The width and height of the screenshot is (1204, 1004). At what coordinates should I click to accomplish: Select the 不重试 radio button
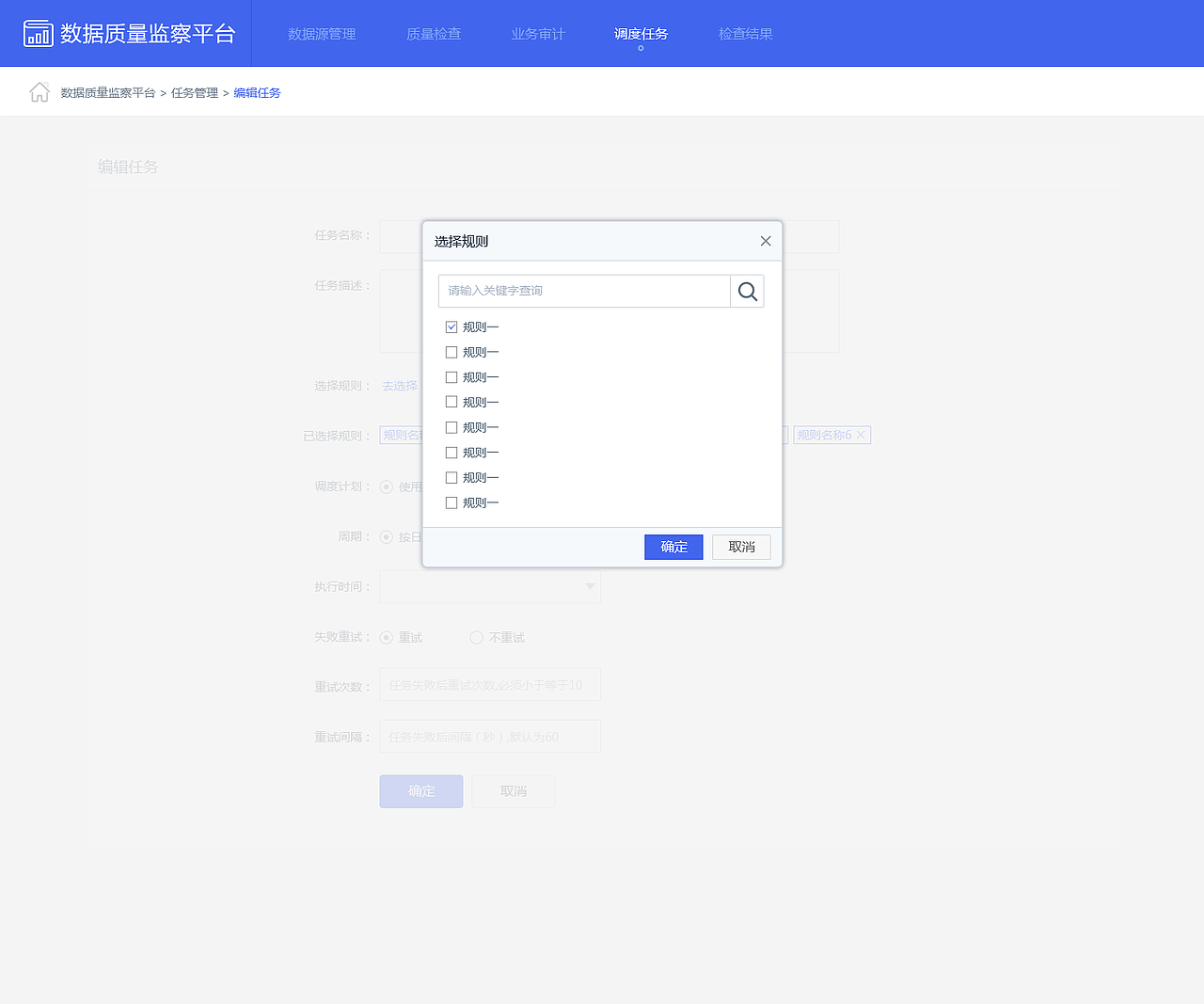[x=476, y=637]
